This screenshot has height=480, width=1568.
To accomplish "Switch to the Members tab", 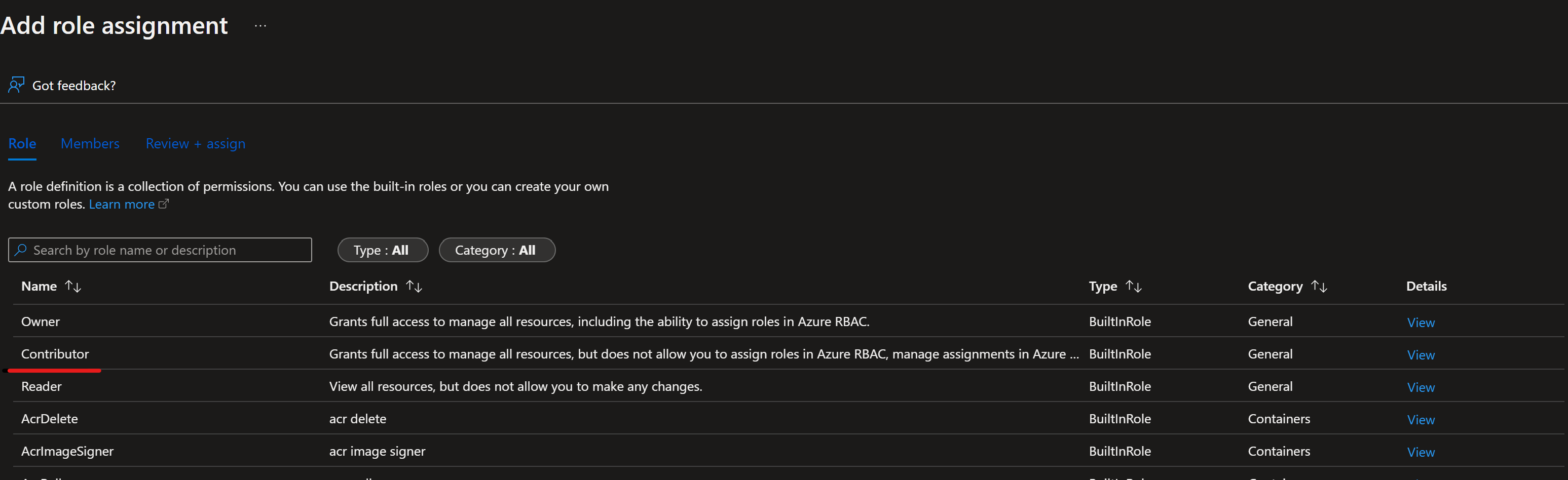I will point(90,144).
